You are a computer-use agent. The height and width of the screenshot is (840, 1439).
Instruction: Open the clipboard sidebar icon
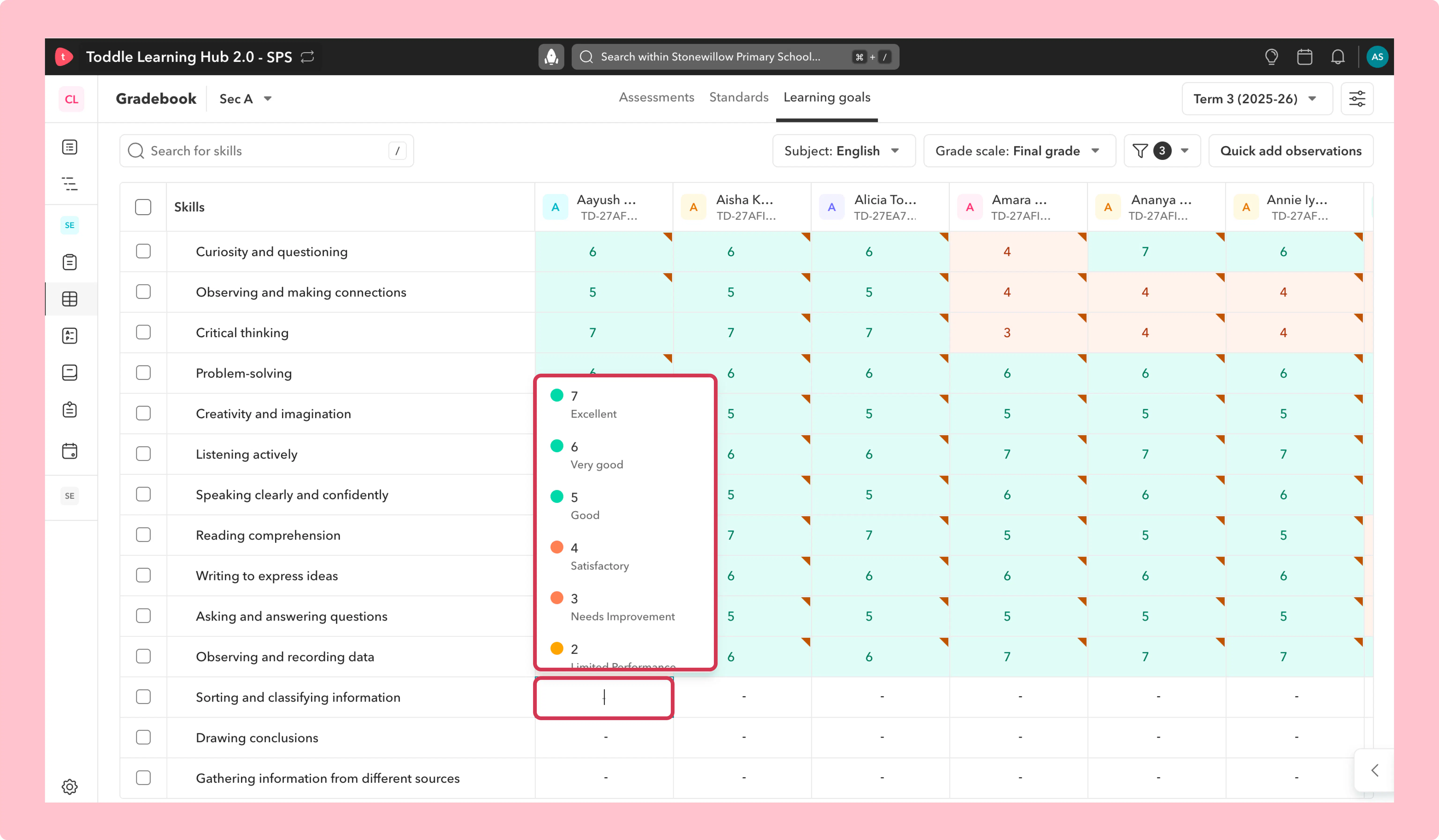click(70, 262)
